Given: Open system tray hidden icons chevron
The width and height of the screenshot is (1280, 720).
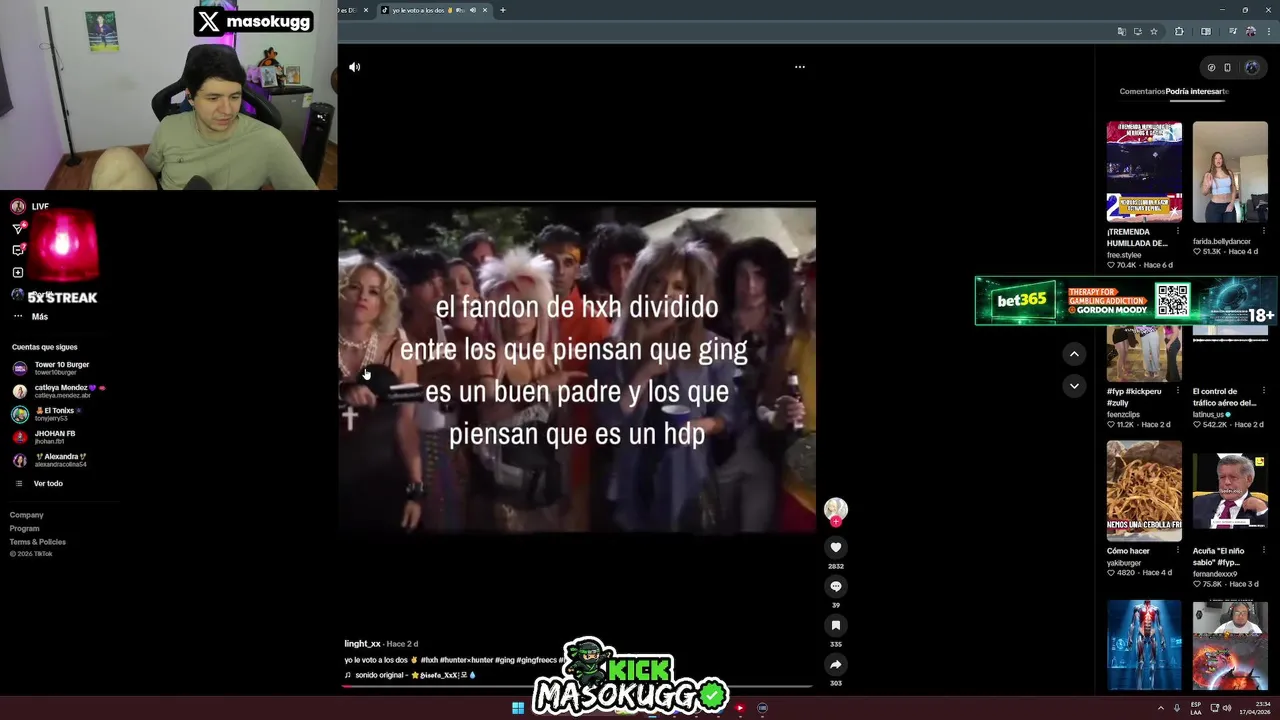Looking at the screenshot, I should click(1161, 708).
